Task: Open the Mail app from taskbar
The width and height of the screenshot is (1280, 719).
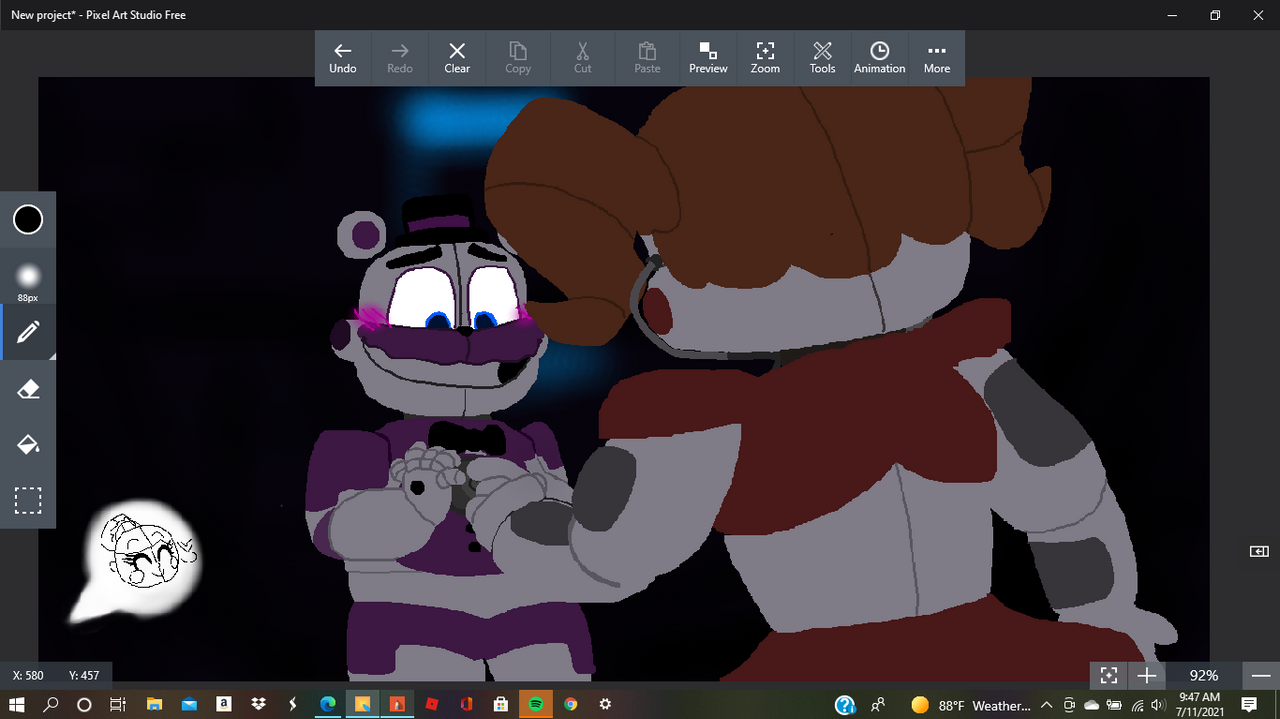Action: tap(188, 704)
